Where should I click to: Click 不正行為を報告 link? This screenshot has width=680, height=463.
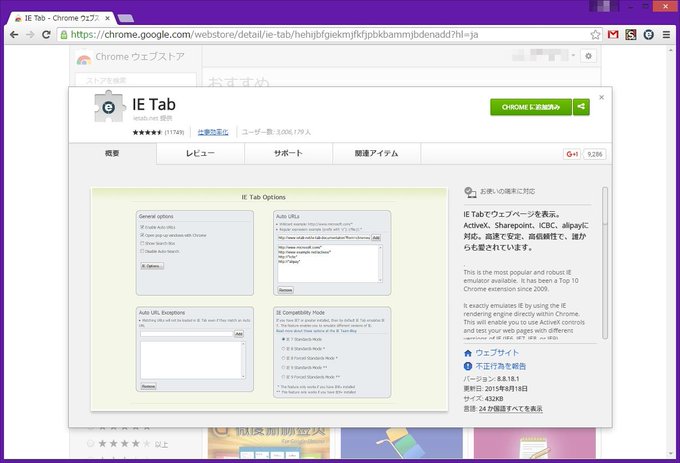(x=501, y=366)
